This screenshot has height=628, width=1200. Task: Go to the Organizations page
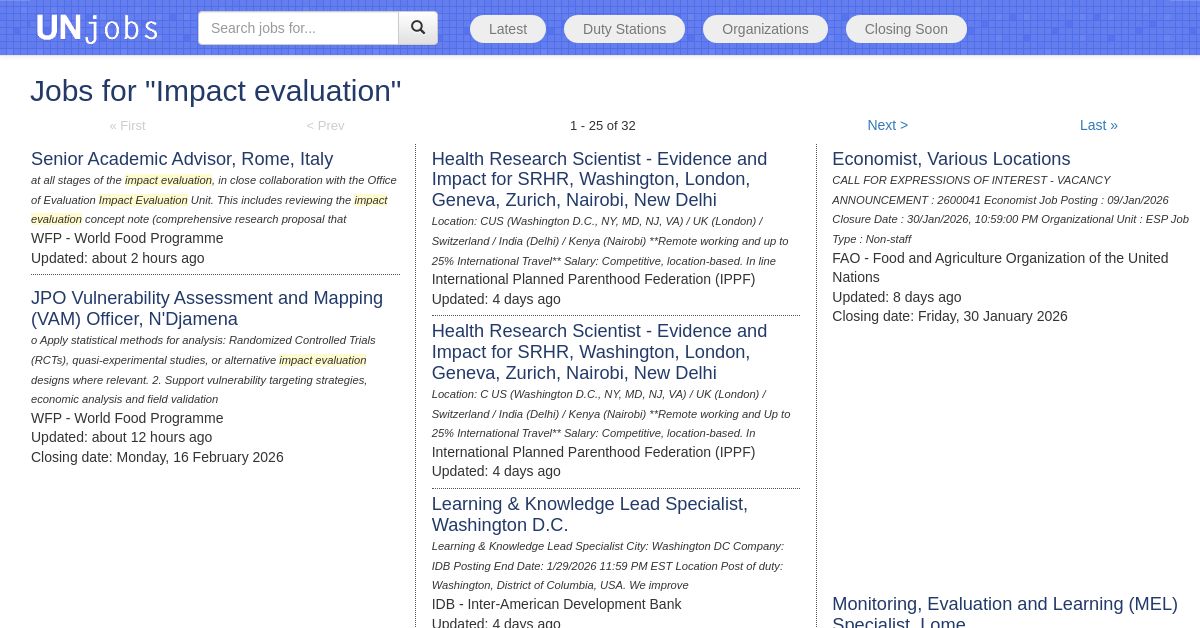[x=765, y=29]
